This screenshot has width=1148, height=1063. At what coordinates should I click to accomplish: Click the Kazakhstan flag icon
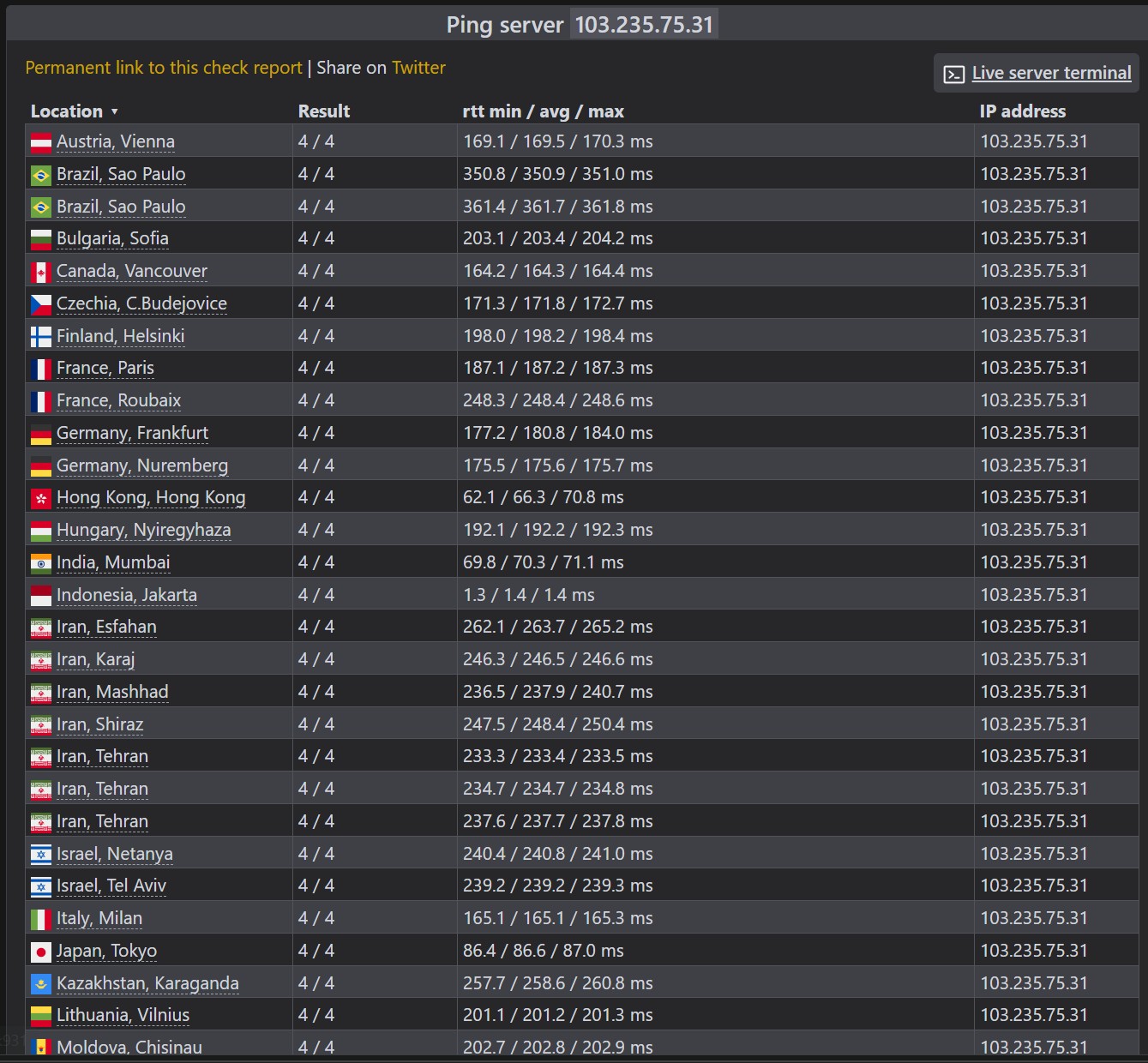41,984
